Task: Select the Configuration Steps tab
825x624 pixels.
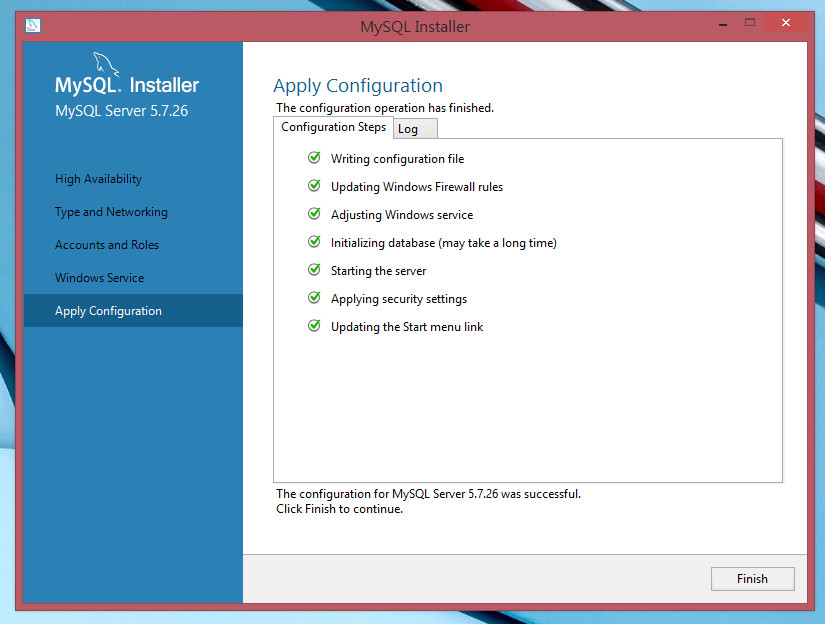Action: (333, 127)
